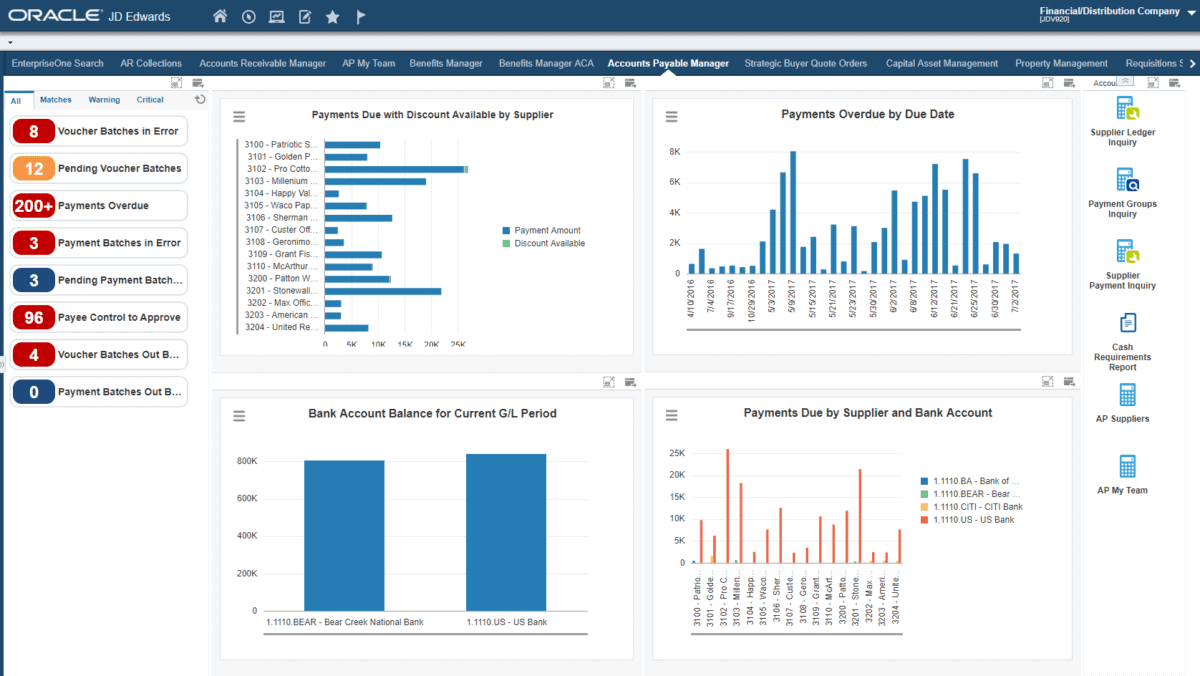Open Voucher Batches in Error watchlist

99,131
